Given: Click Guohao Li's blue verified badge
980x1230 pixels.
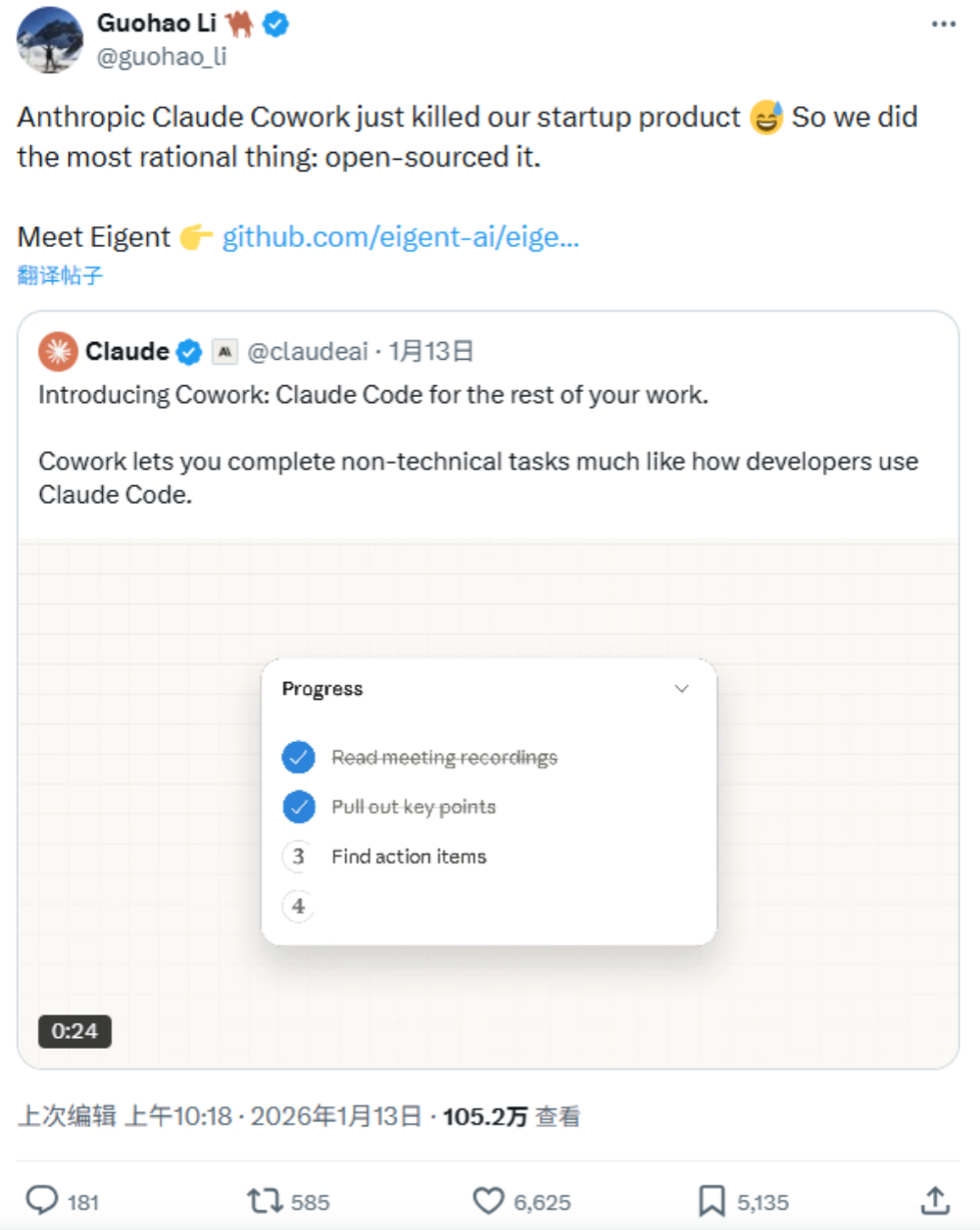Looking at the screenshot, I should click(276, 25).
